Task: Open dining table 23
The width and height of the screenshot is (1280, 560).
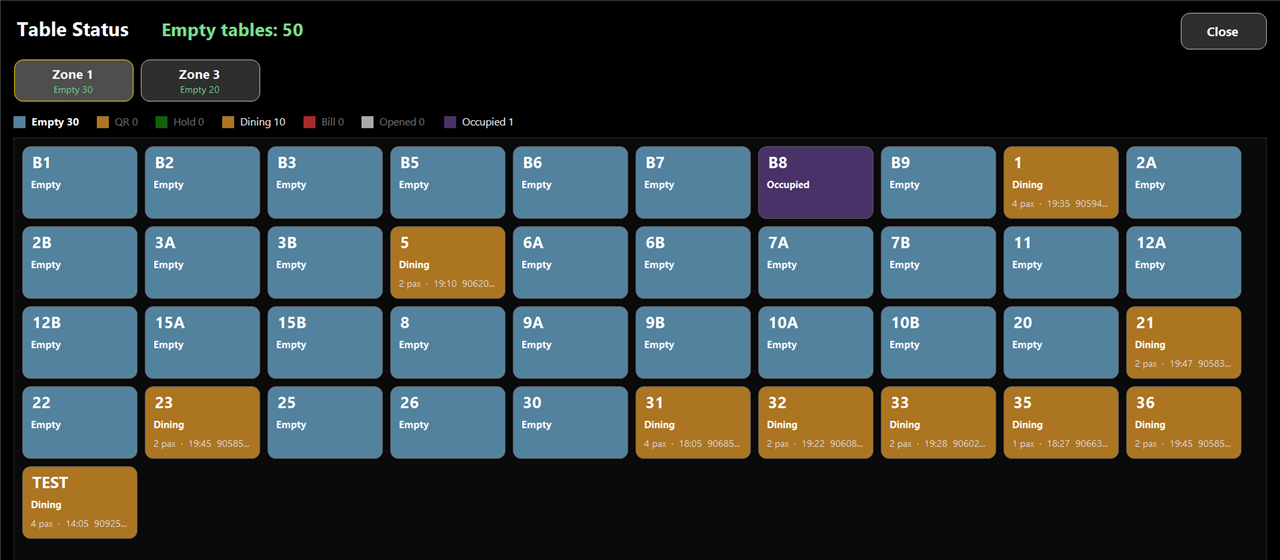Action: tap(202, 422)
